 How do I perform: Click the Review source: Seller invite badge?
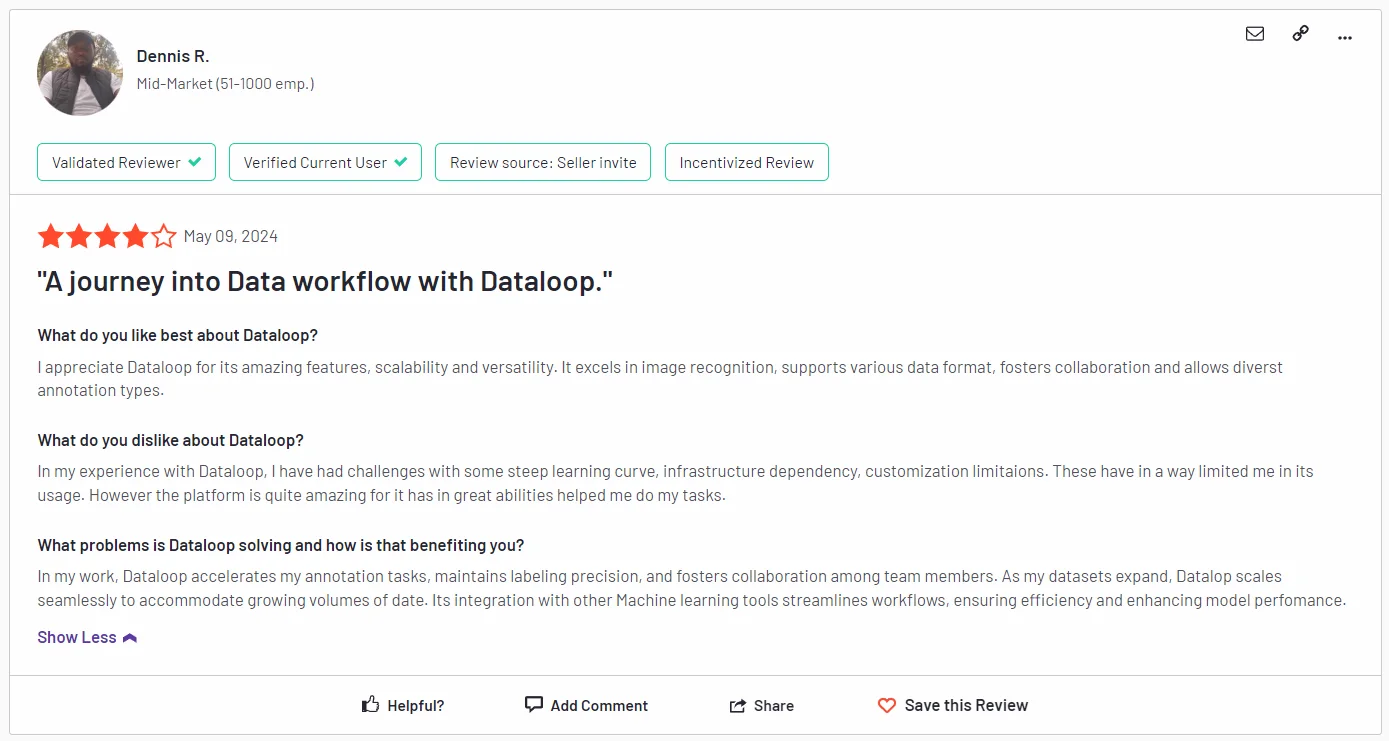tap(543, 162)
